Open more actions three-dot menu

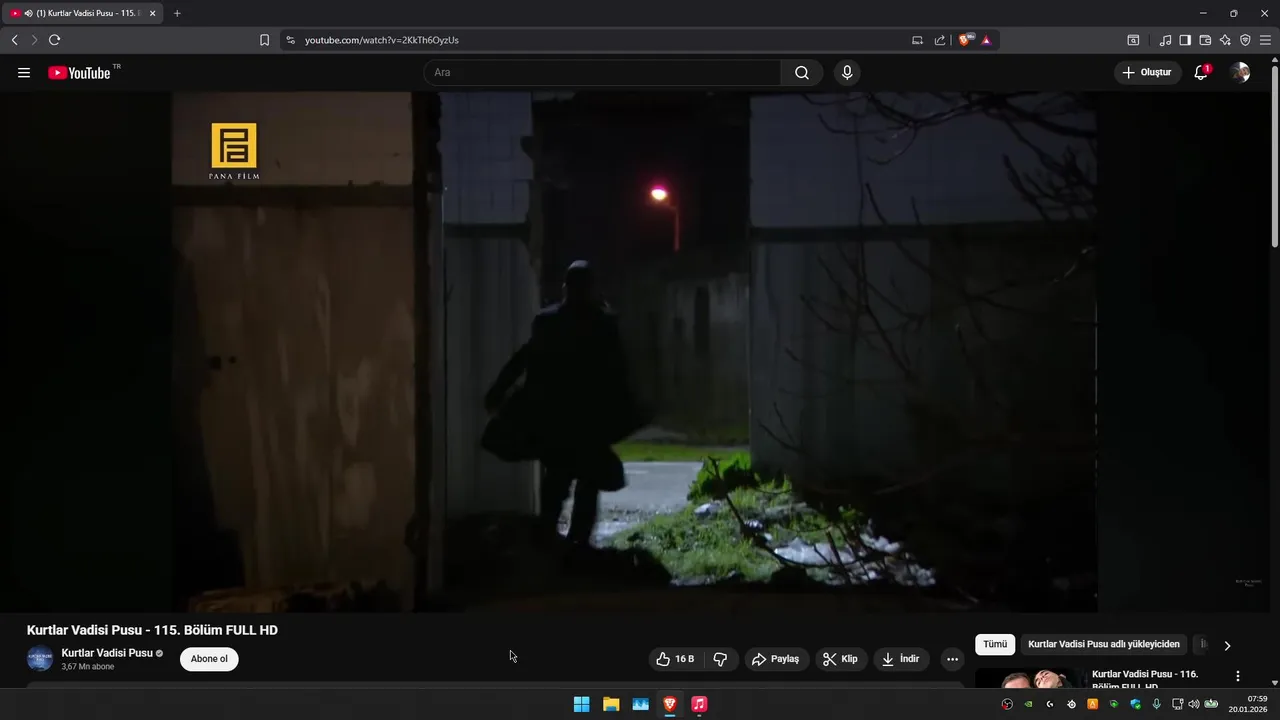(x=952, y=659)
